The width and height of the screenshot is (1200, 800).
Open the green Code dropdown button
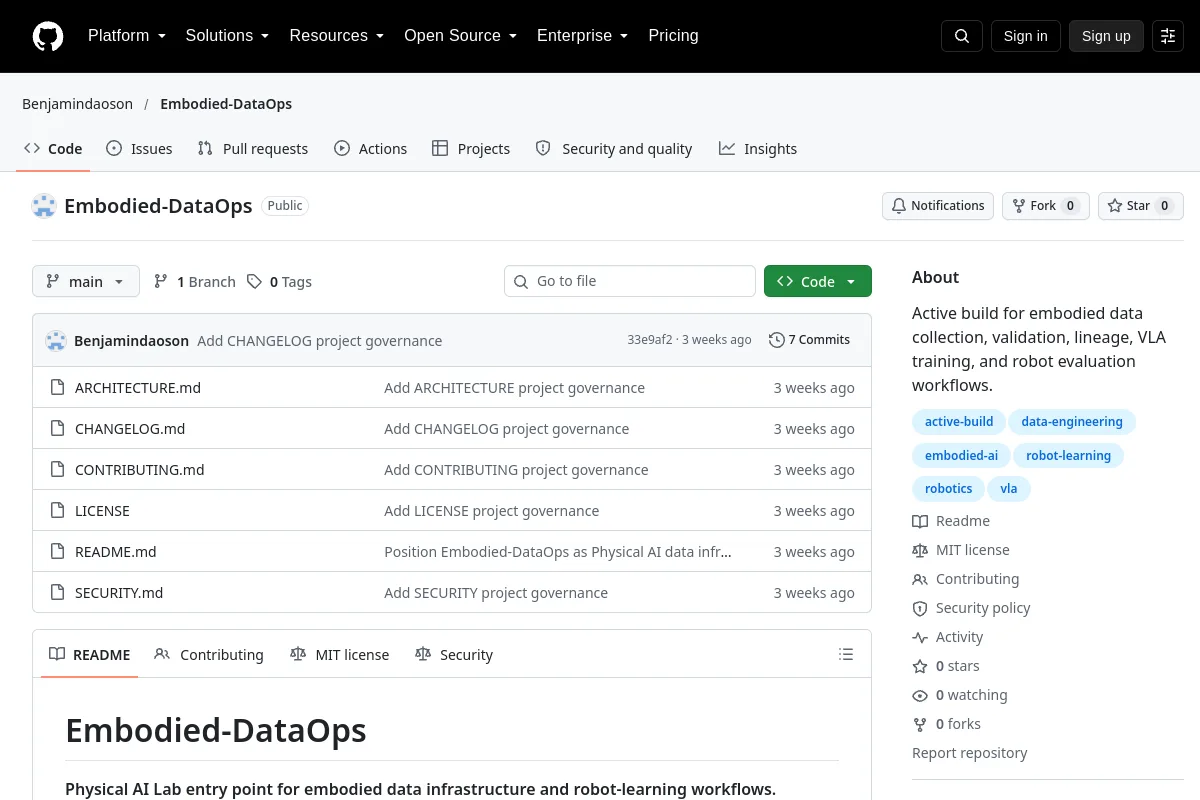click(818, 282)
